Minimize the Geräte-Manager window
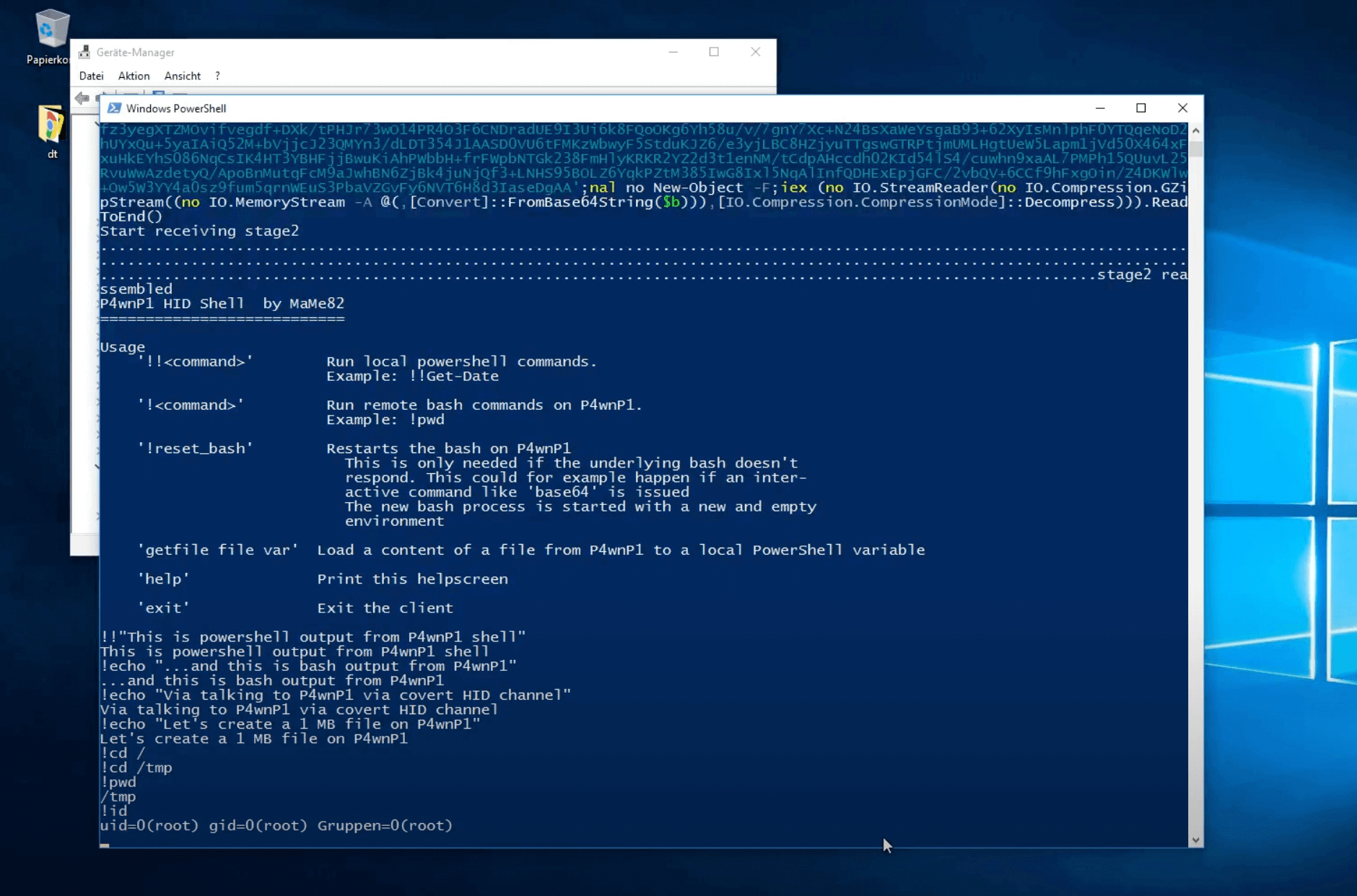Image resolution: width=1357 pixels, height=896 pixels. [673, 52]
